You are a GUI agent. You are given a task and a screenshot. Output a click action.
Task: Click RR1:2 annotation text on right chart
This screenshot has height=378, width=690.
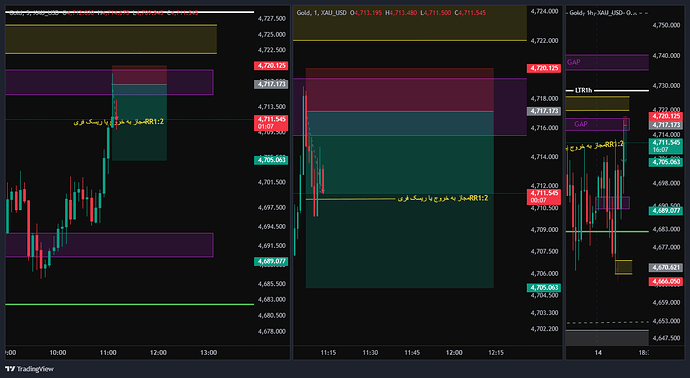(x=595, y=145)
